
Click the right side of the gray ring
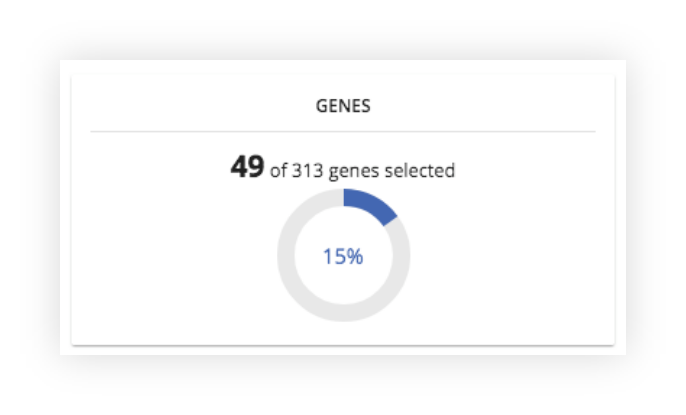(x=401, y=256)
